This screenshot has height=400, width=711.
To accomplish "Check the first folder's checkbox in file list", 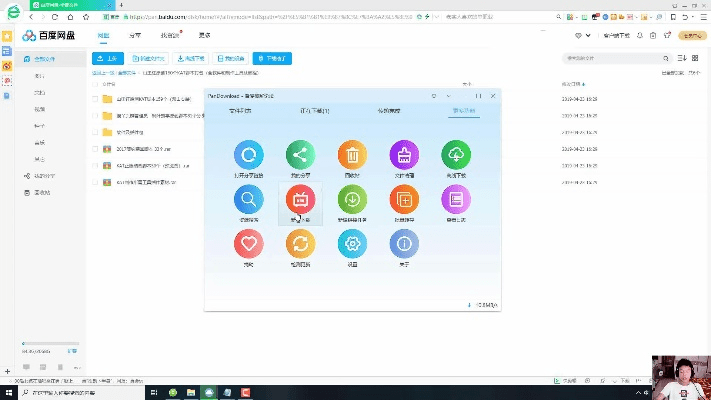I will [96, 100].
